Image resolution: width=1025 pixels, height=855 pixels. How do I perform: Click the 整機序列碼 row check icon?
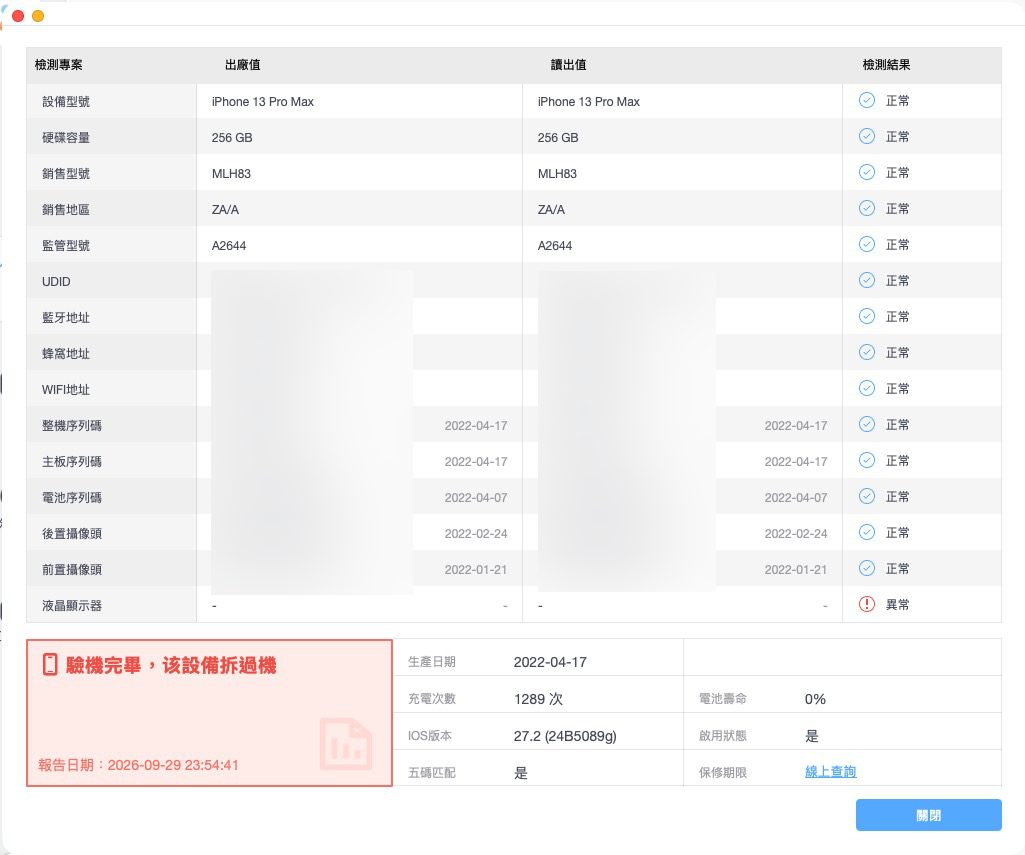click(x=866, y=424)
